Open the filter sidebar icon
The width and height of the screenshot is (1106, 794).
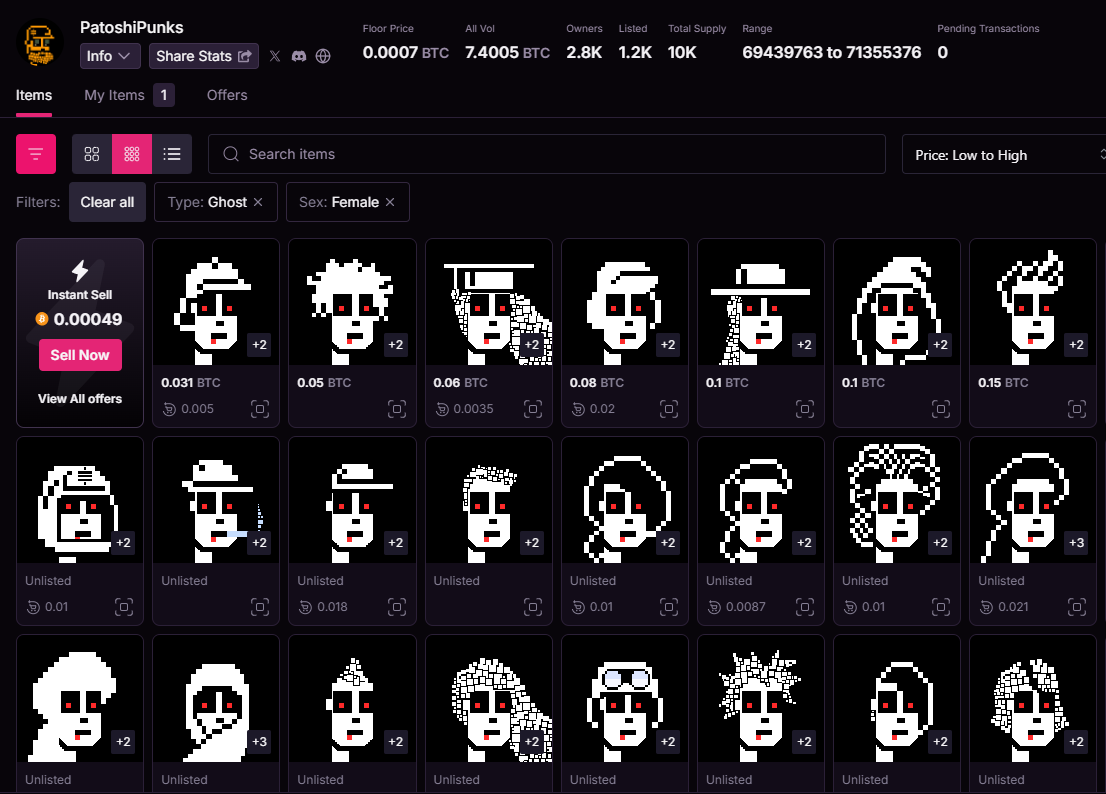click(x=36, y=154)
